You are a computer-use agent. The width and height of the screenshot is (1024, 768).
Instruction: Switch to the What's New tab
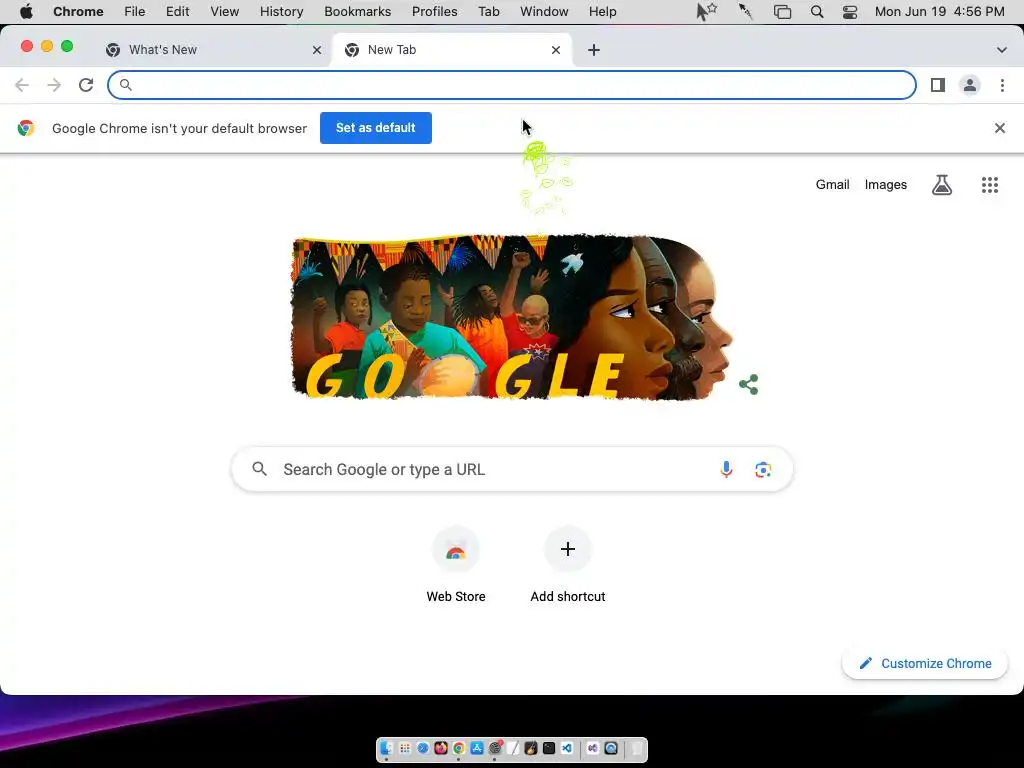tap(214, 50)
